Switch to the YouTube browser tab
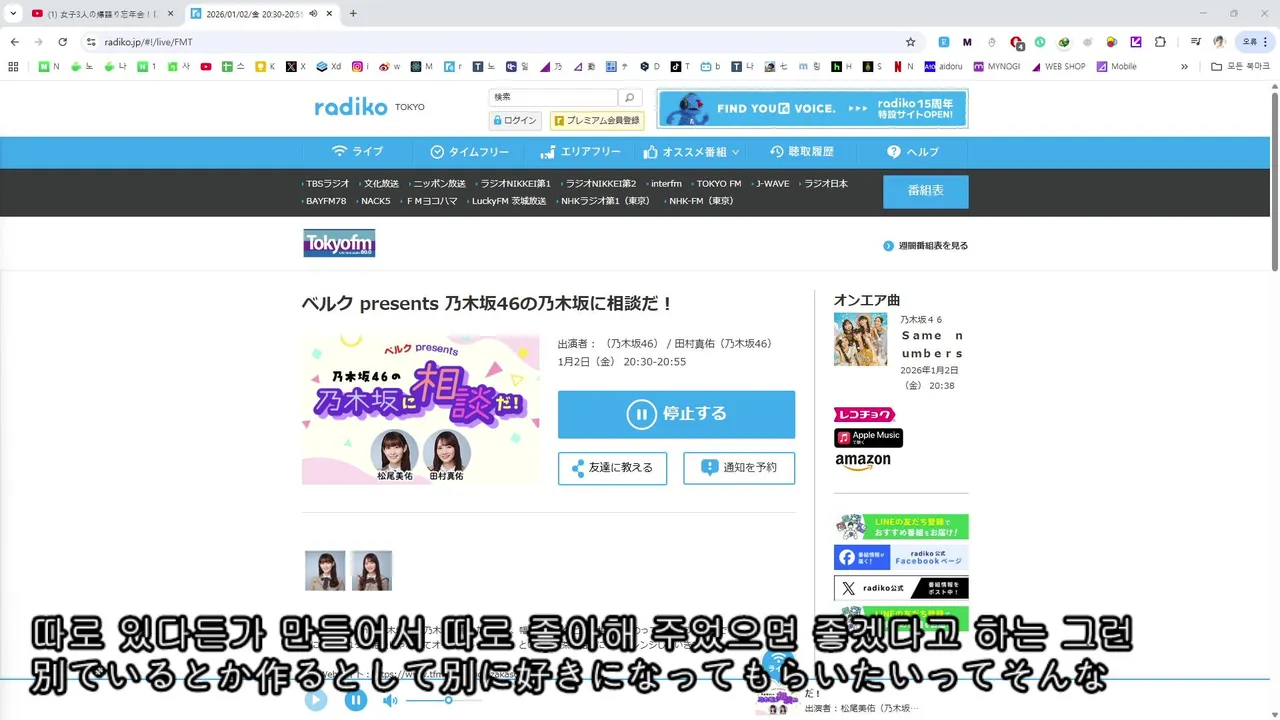Viewport: 1280px width, 720px height. [103, 14]
